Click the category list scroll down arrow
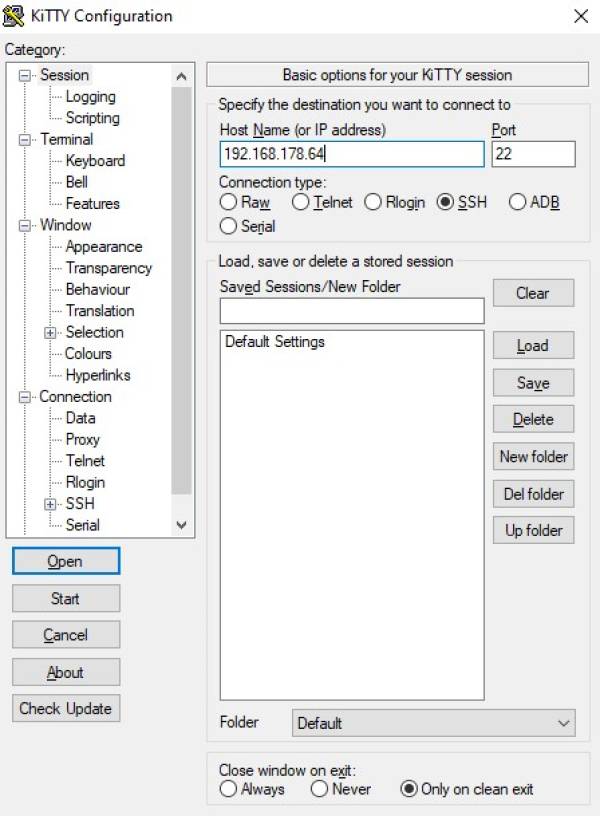 tap(181, 525)
